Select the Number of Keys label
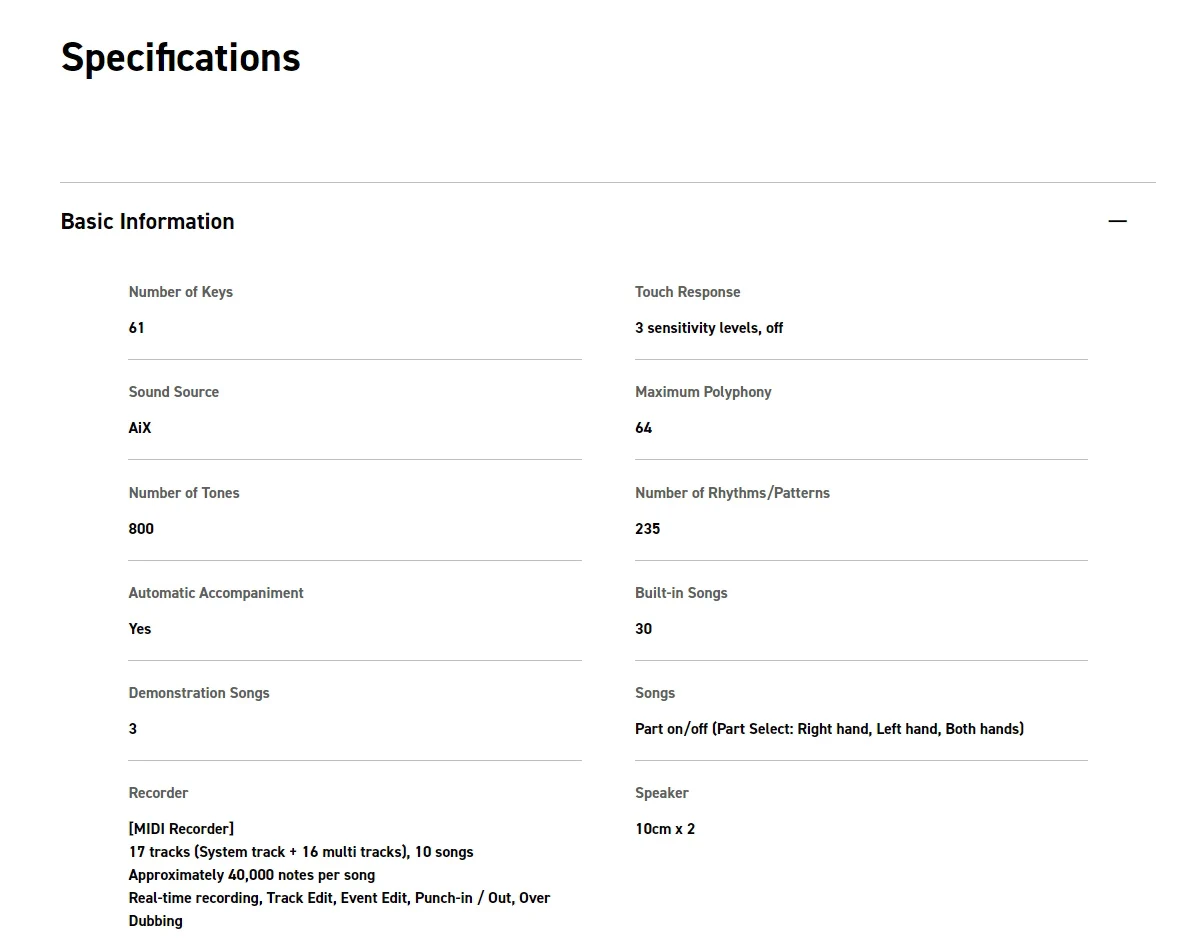This screenshot has height=944, width=1200. [180, 292]
